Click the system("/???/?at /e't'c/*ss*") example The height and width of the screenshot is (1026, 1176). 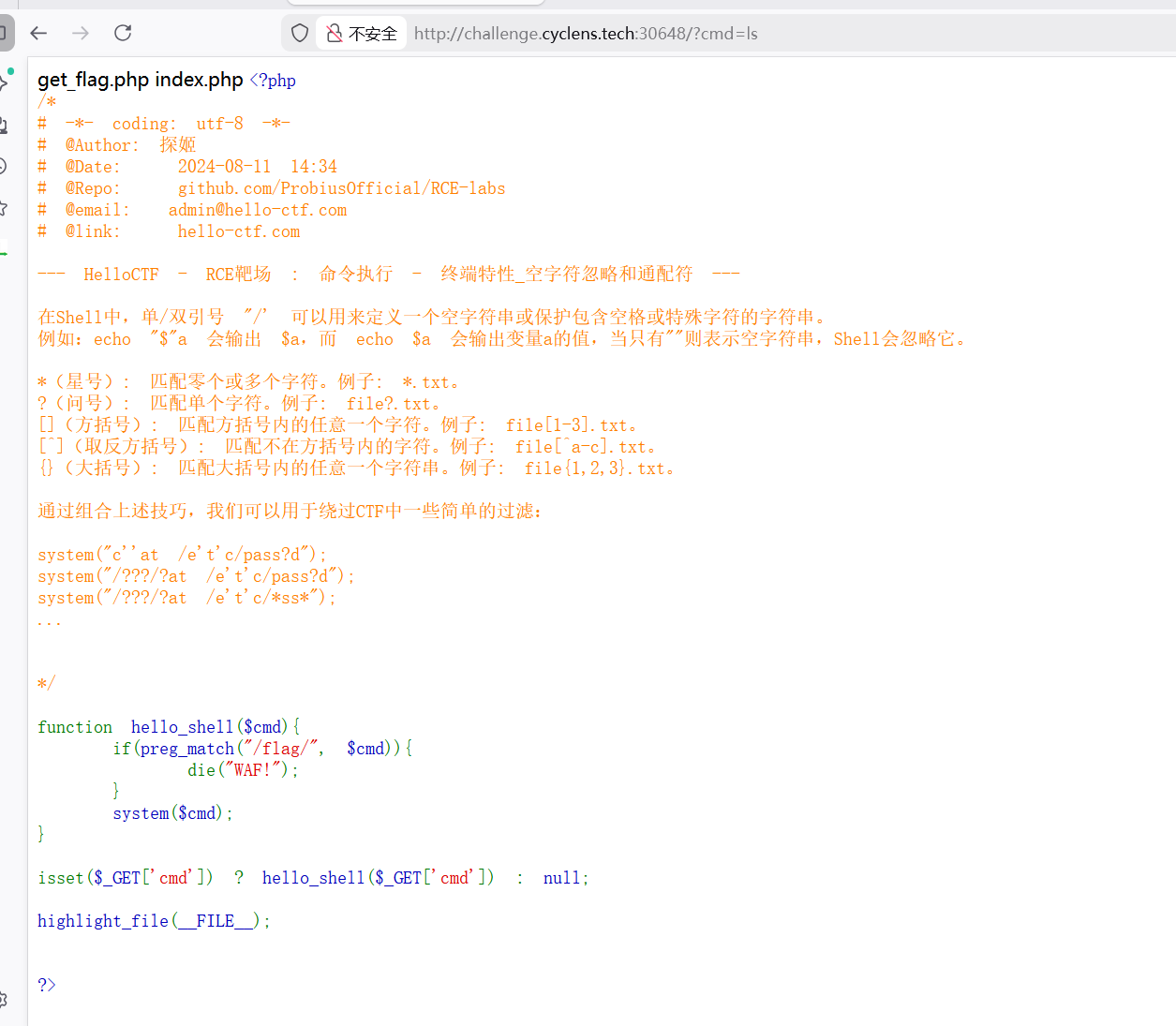[187, 598]
